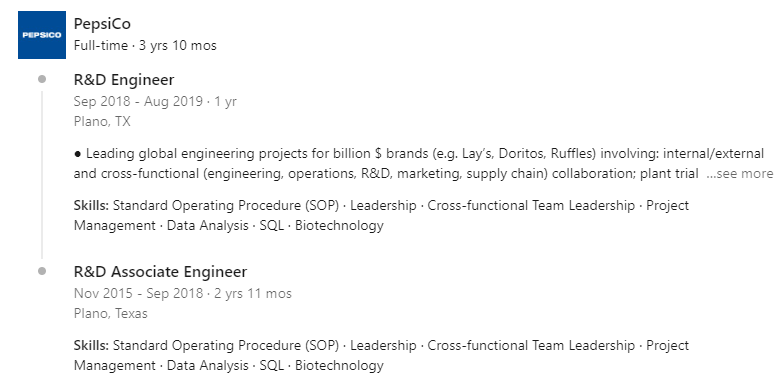This screenshot has width=782, height=389.
Task: Click the timeline bullet beside R&D Engineer
Action: (x=42, y=79)
